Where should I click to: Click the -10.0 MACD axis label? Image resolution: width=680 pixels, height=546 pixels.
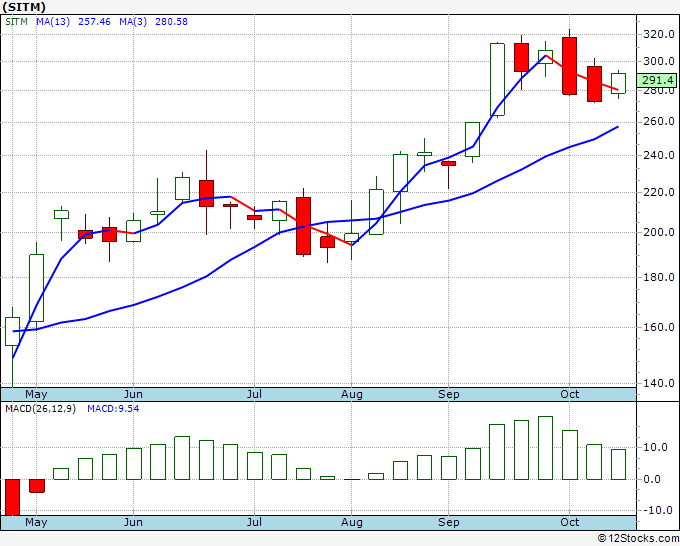[657, 510]
